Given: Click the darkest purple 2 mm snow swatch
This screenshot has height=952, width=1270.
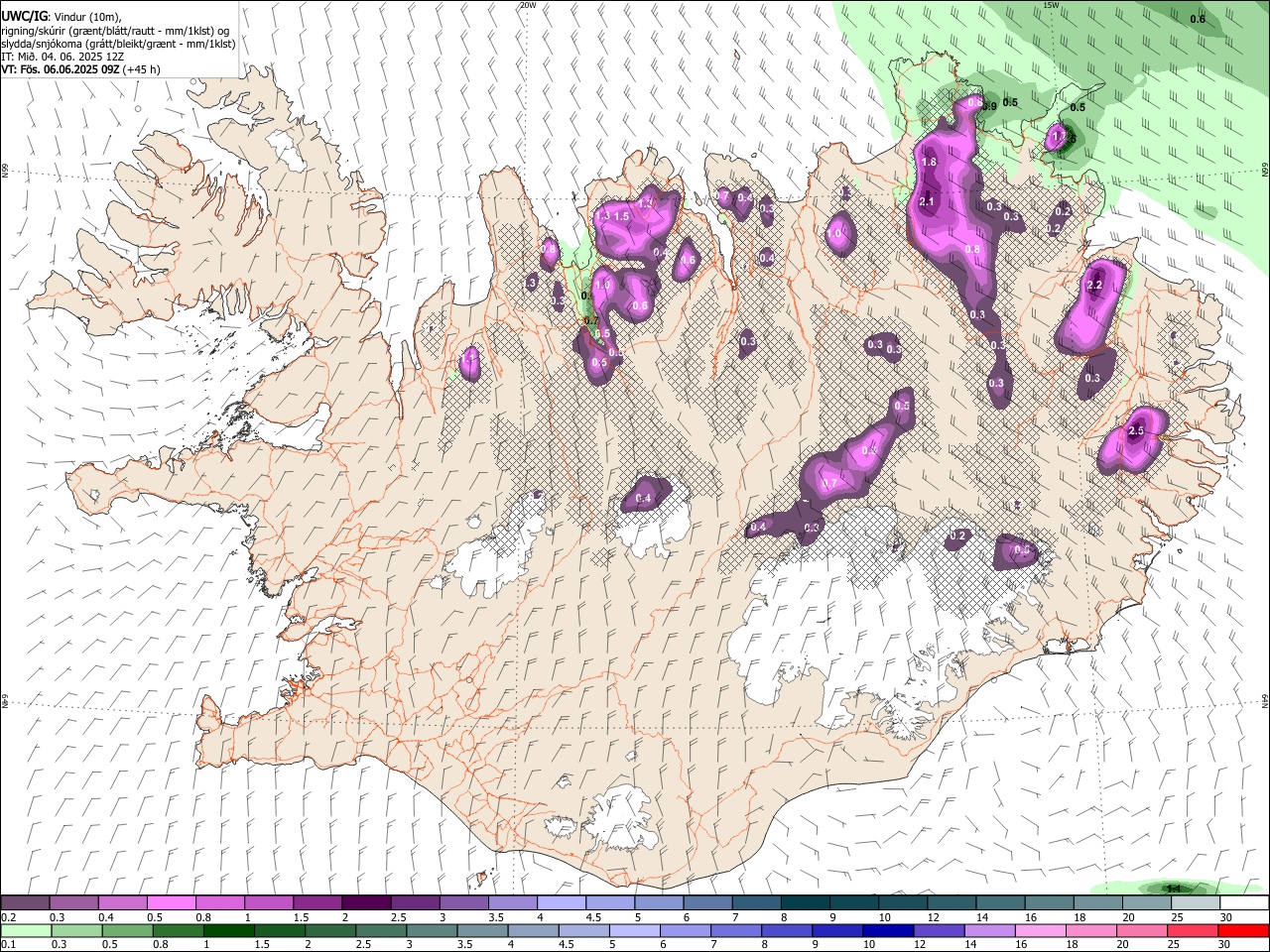Looking at the screenshot, I should pos(367,903).
